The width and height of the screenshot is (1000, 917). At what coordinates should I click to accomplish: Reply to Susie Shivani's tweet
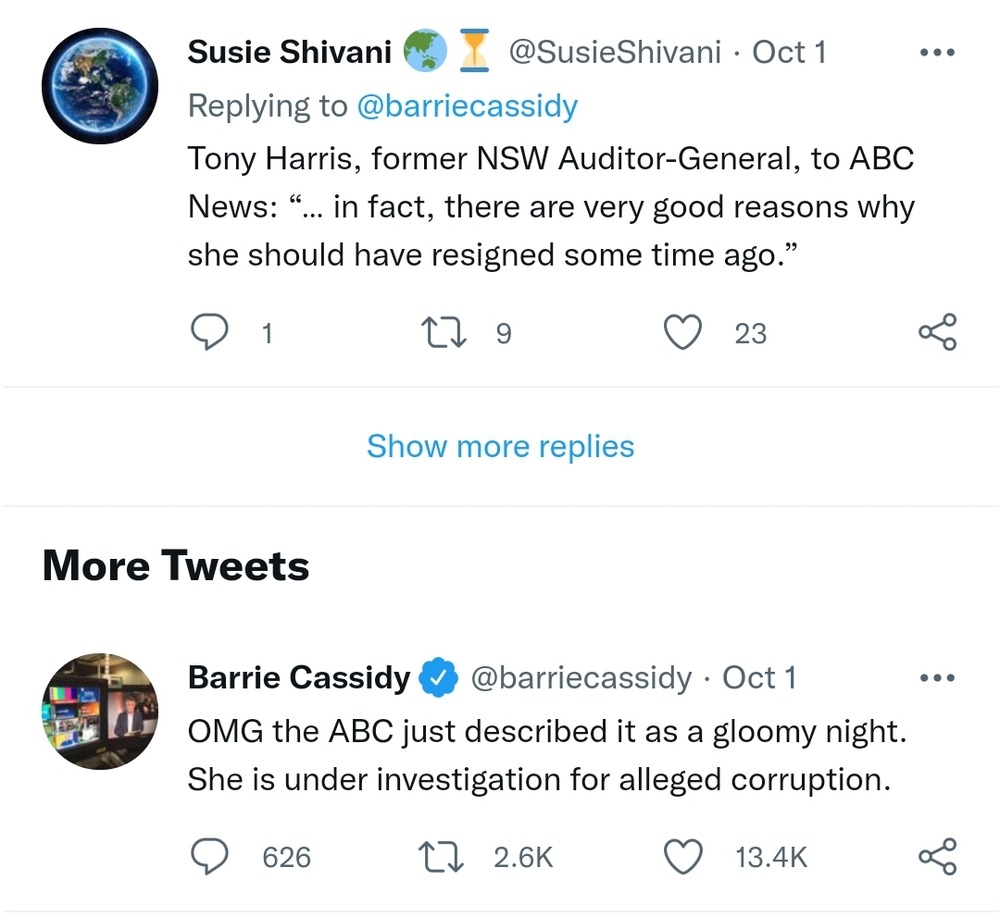(x=208, y=332)
